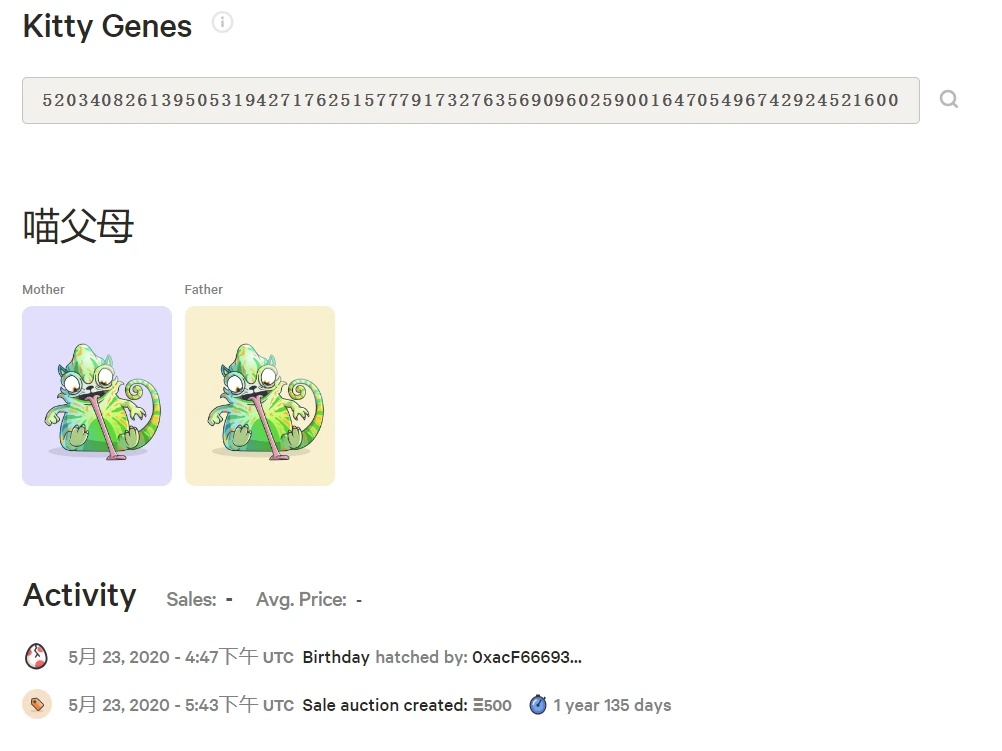1002x751 pixels.
Task: Click the Sale auction created text
Action: tap(384, 705)
